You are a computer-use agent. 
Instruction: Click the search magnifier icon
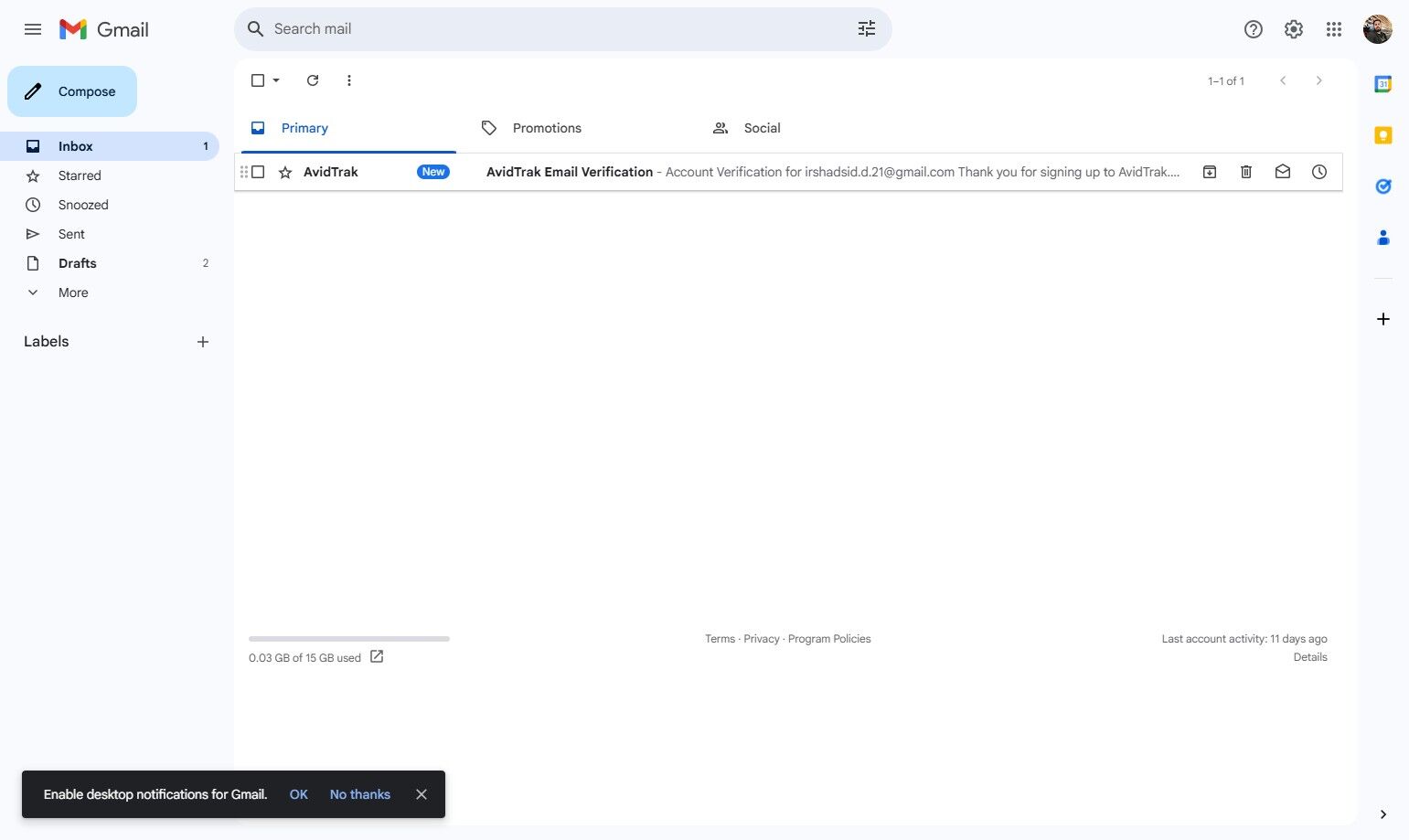point(256,29)
